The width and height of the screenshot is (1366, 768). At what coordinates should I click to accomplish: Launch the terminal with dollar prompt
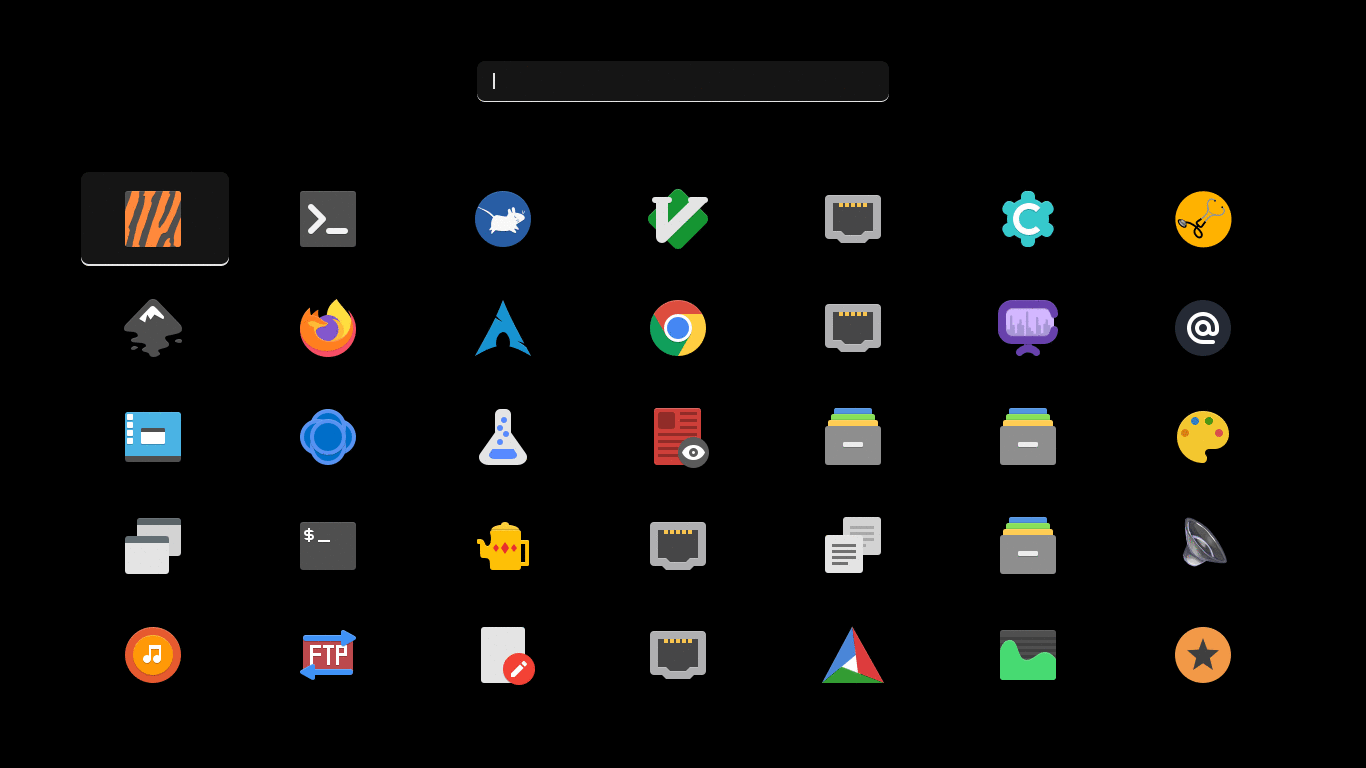[x=328, y=546]
